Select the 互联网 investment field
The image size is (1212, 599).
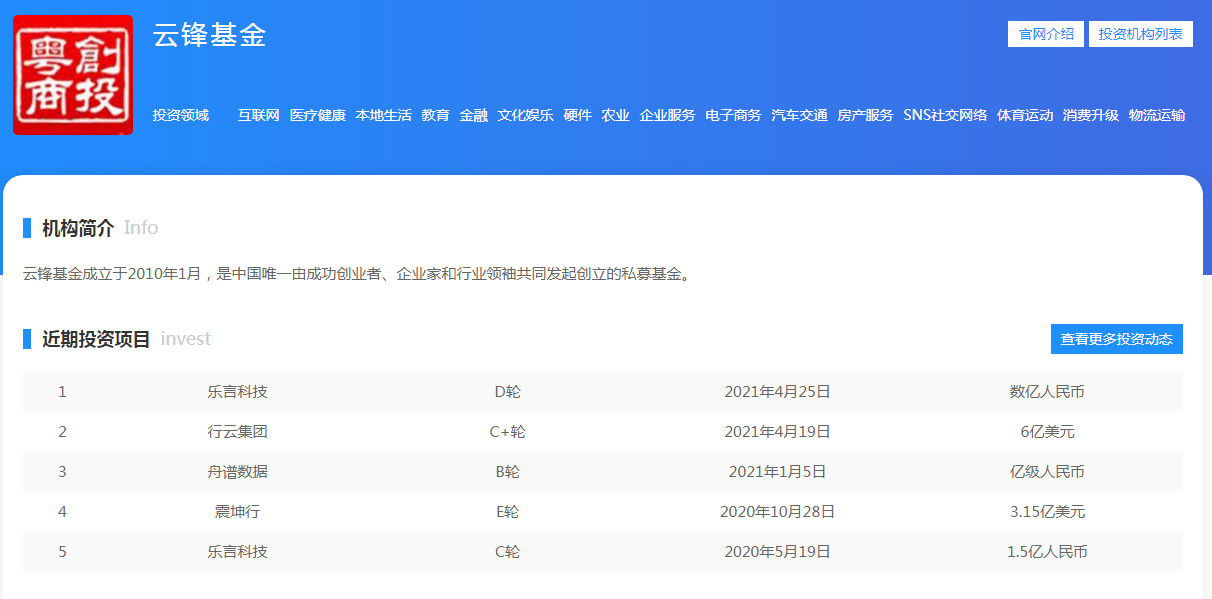(259, 115)
